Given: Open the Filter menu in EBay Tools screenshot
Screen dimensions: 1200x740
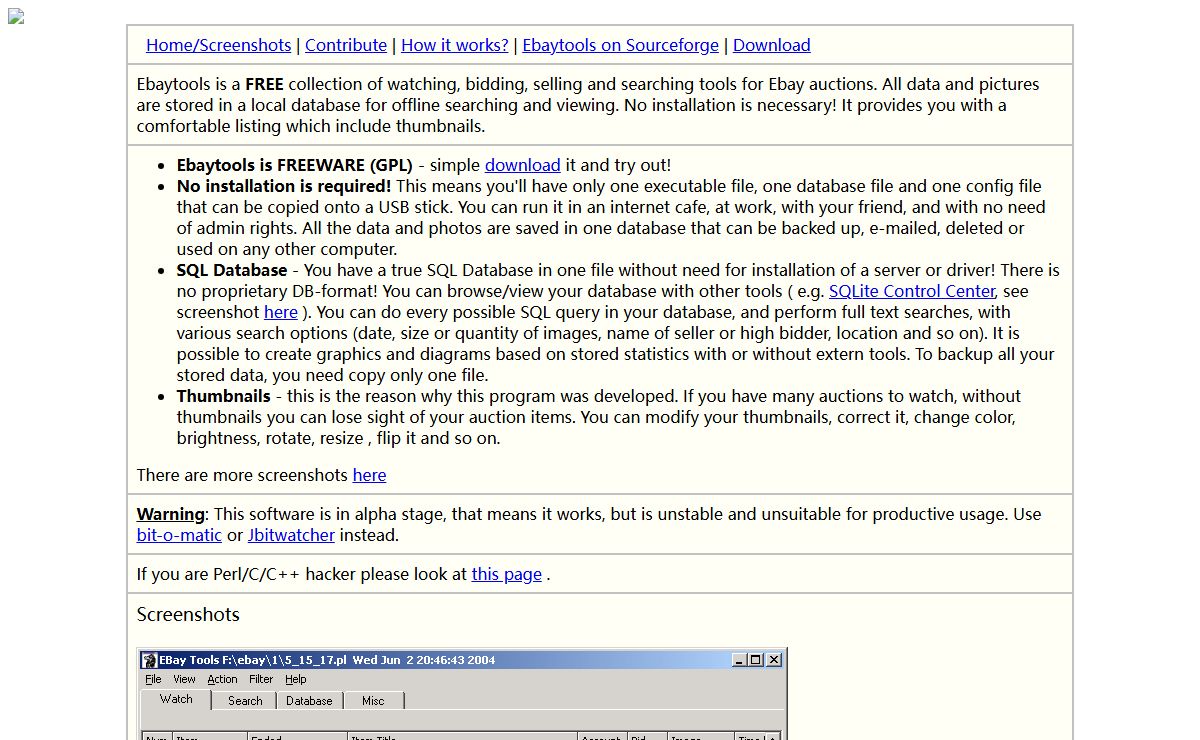Looking at the screenshot, I should click(261, 679).
